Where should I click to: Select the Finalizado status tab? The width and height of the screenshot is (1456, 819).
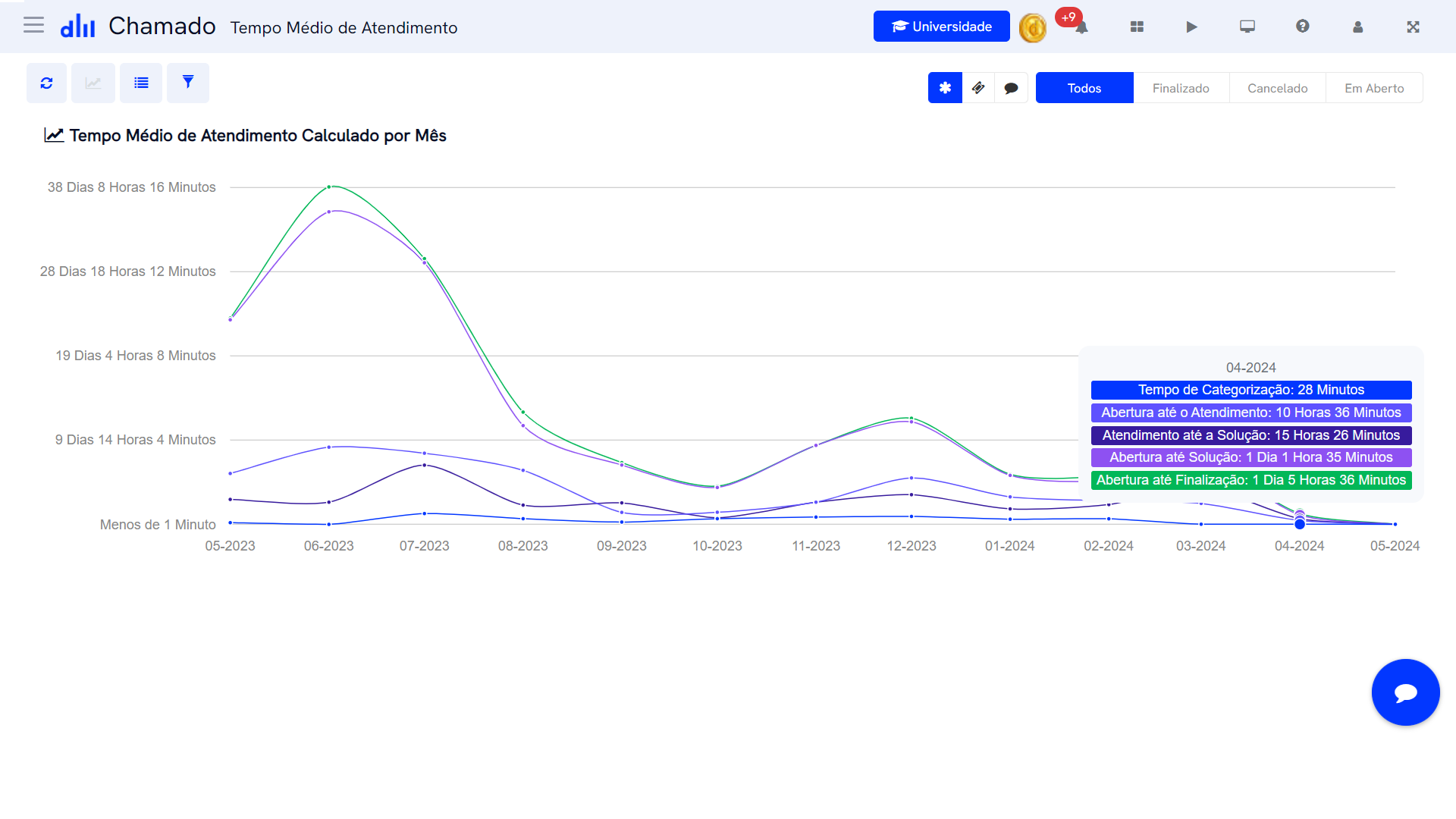pyautogui.click(x=1181, y=88)
